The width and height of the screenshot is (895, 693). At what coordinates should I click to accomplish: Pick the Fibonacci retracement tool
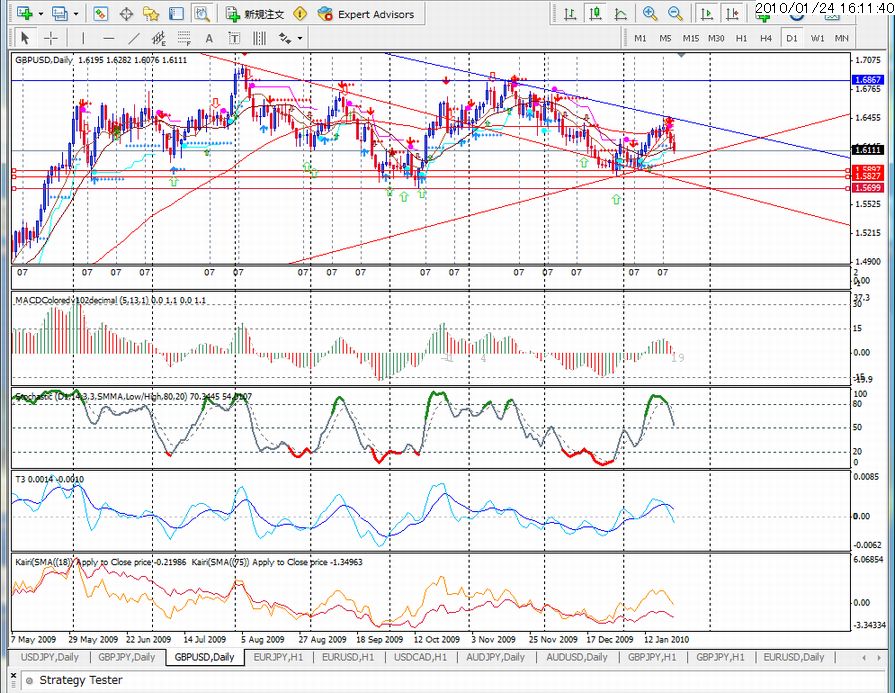(184, 38)
